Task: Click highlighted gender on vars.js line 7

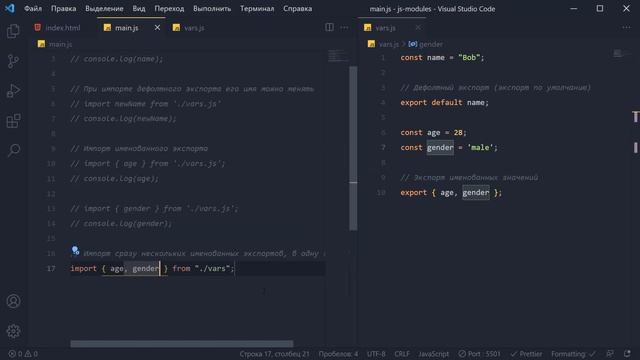Action: pos(440,147)
